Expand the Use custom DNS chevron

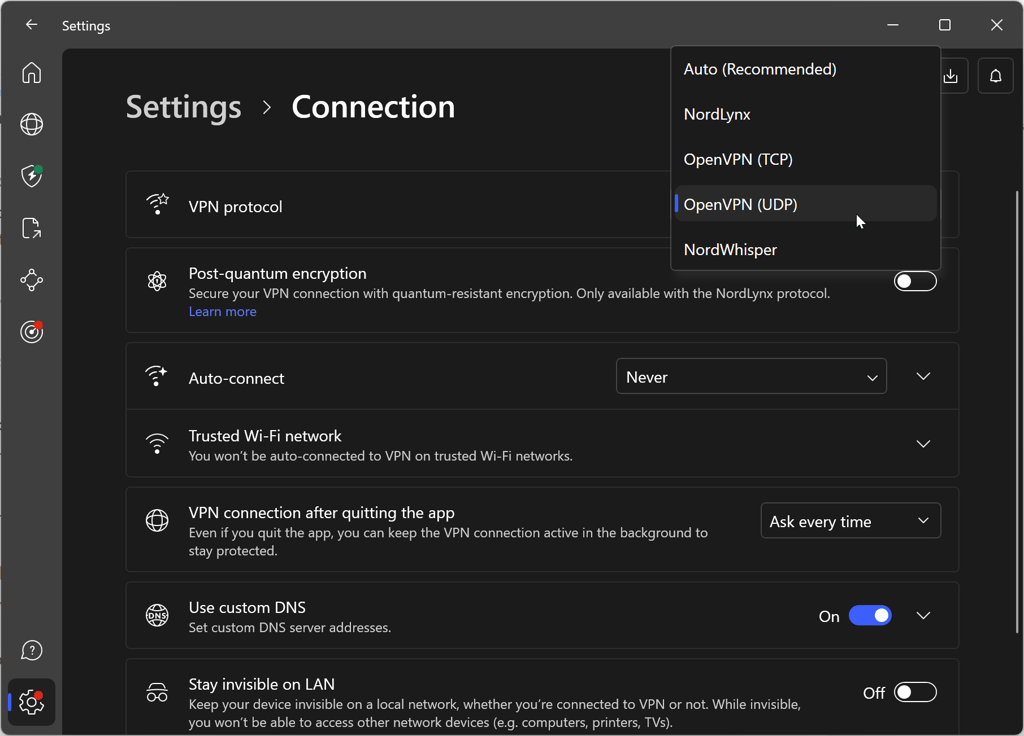tap(923, 616)
